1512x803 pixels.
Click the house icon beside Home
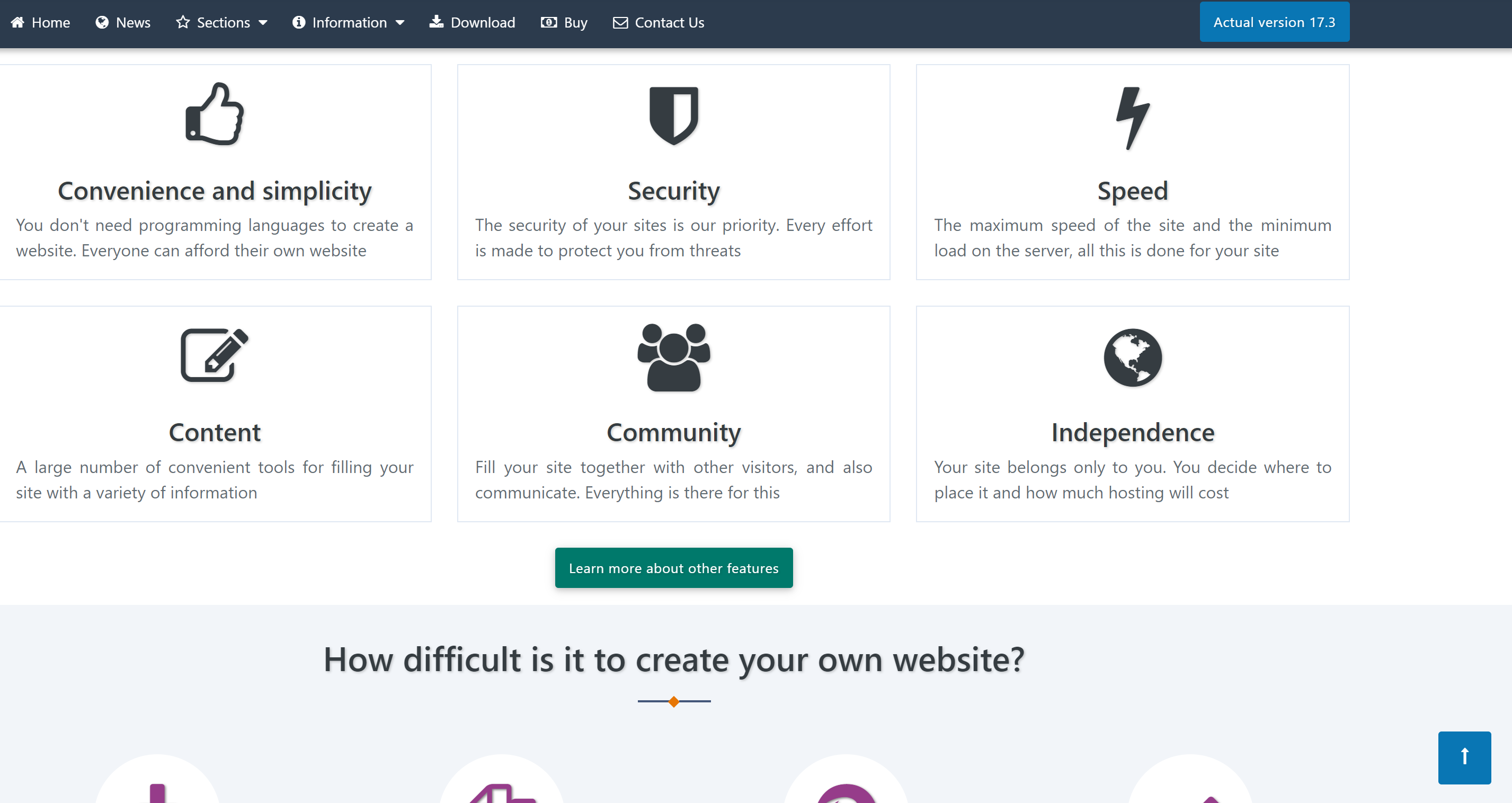pos(19,22)
